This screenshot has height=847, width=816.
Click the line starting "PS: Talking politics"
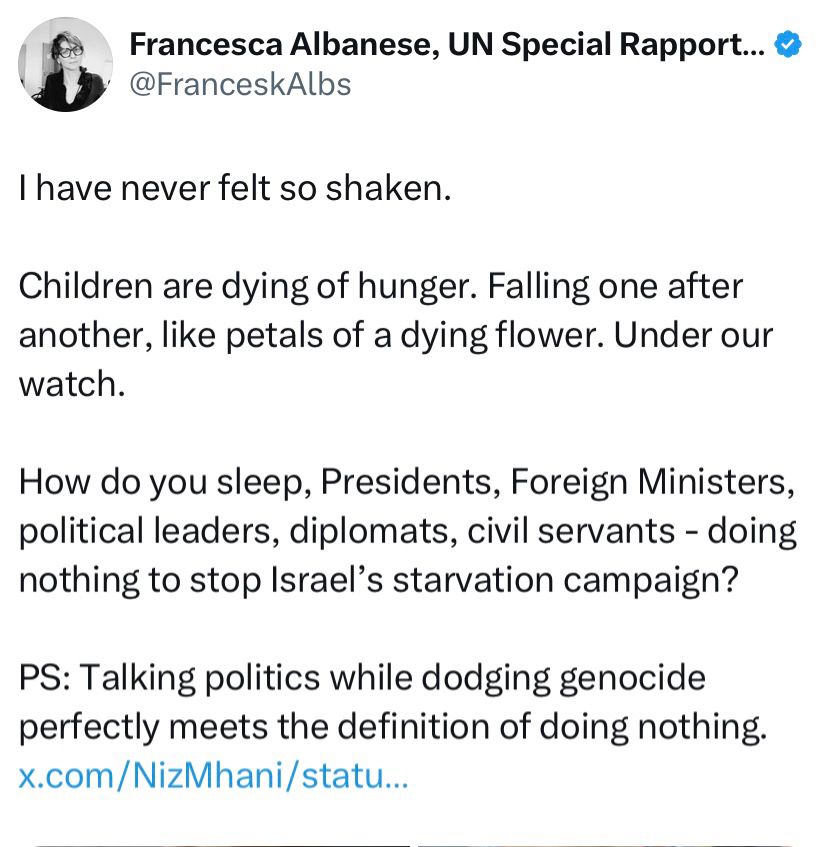(362, 678)
